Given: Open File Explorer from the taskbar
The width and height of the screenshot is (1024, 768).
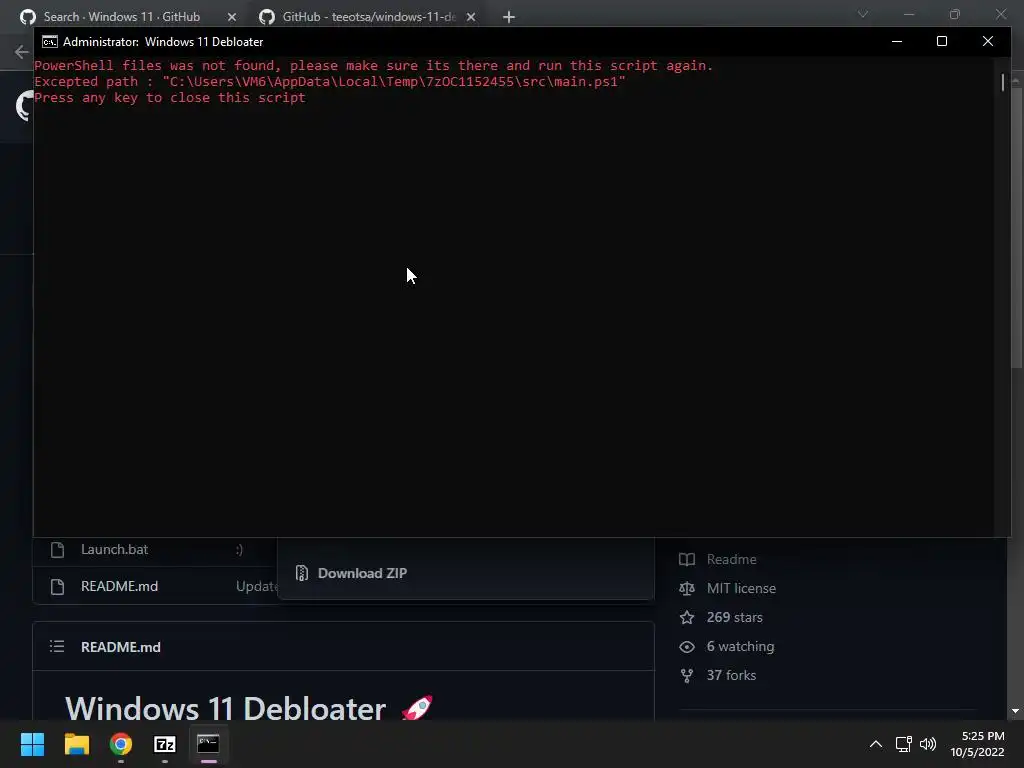Looking at the screenshot, I should point(76,744).
